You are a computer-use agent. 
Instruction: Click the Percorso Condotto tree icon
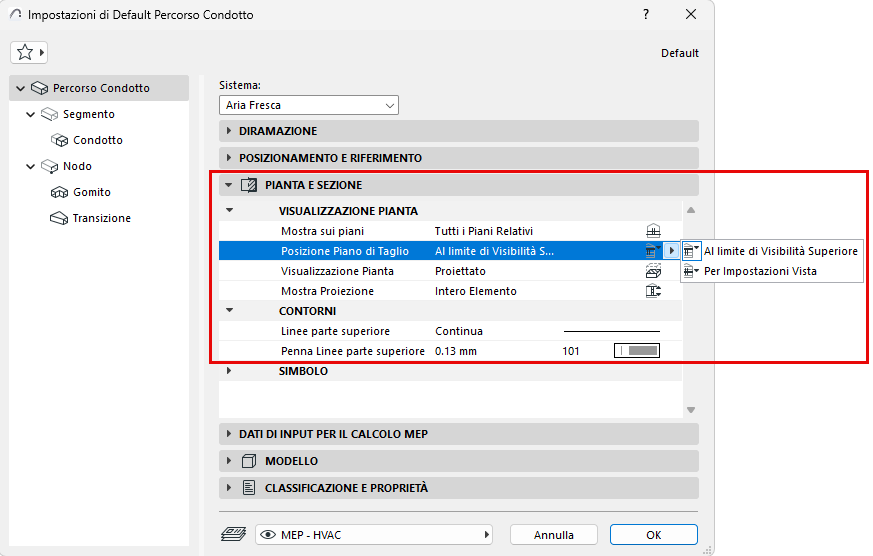pos(39,88)
